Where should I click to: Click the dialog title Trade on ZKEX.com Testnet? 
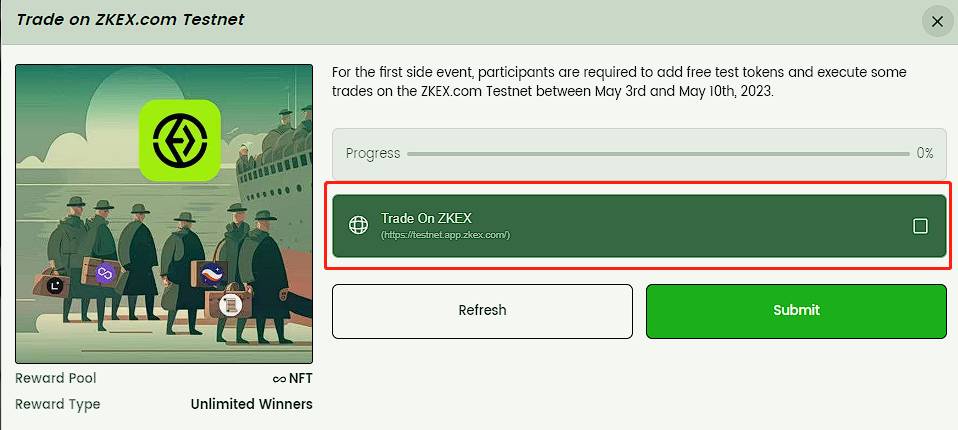tap(130, 20)
